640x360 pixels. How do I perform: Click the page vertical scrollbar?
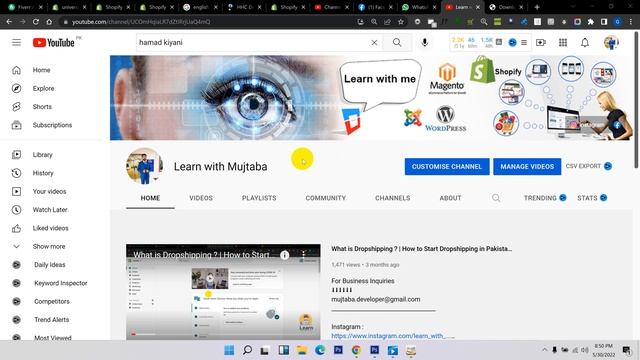[x=636, y=100]
